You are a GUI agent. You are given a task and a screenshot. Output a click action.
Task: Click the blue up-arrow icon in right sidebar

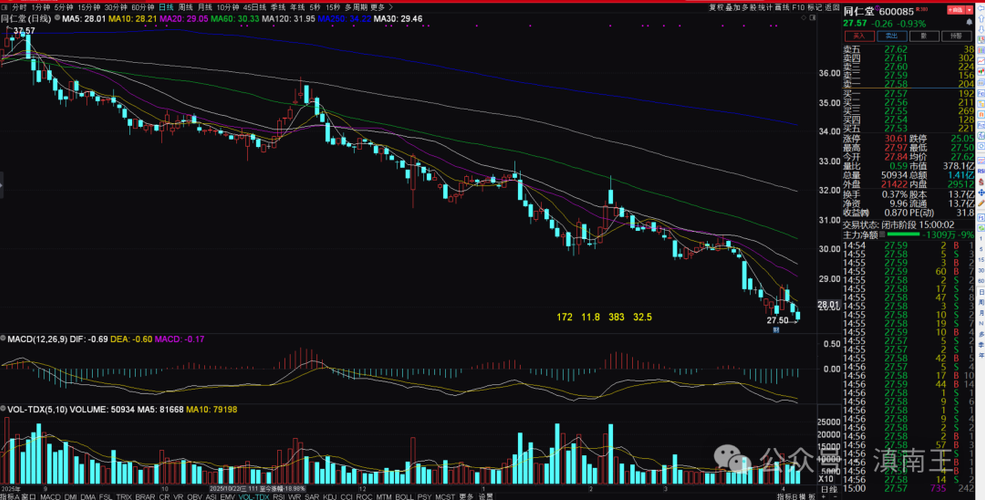tap(980, 19)
